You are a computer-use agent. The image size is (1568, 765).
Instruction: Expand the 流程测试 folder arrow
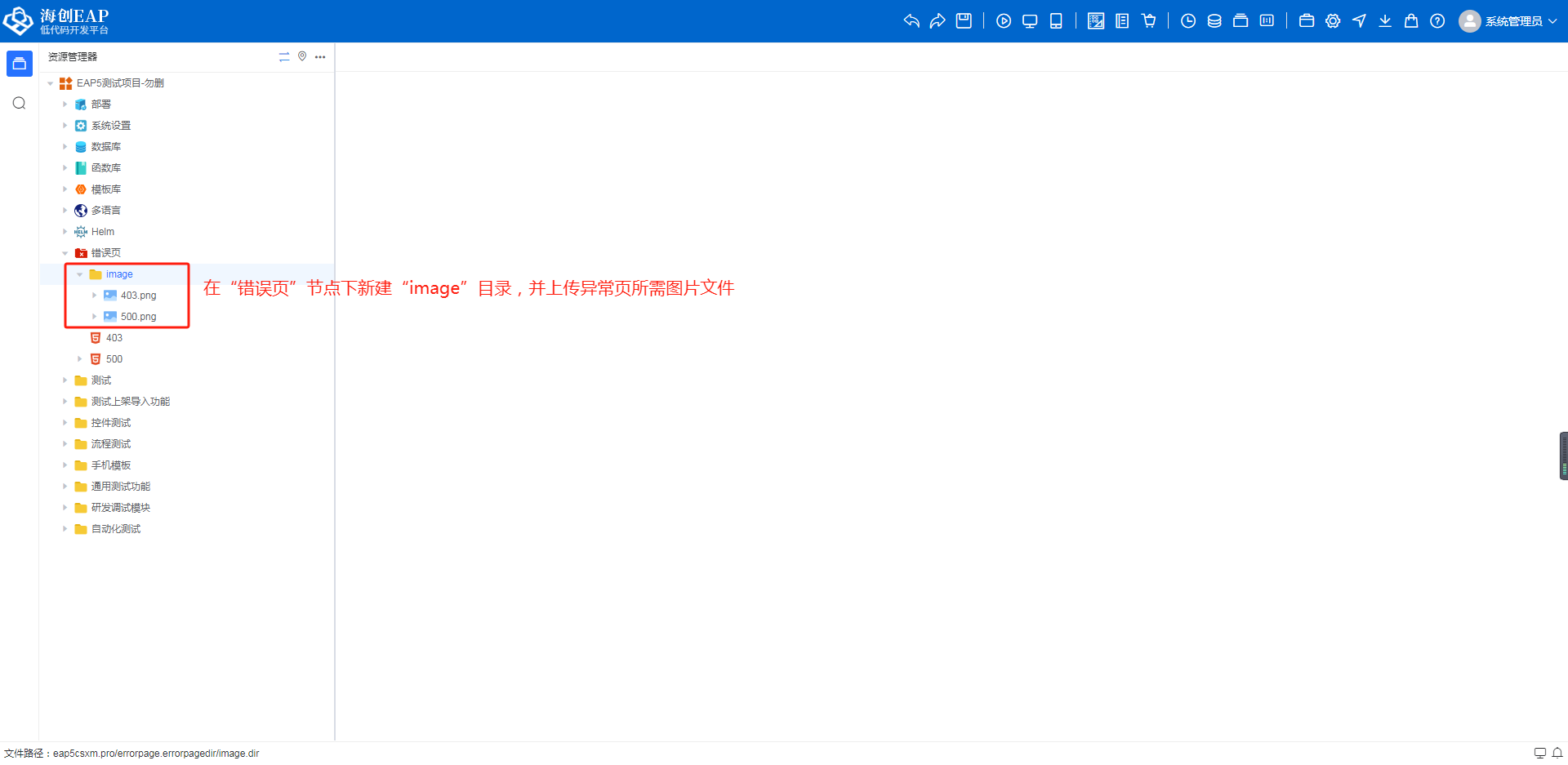tap(65, 444)
